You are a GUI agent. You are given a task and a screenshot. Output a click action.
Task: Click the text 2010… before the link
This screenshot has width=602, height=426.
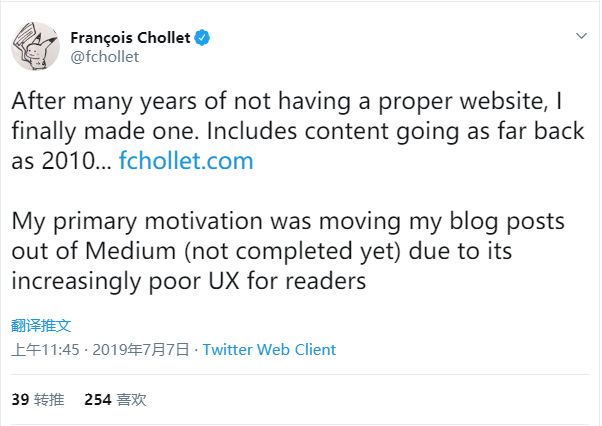point(77,160)
